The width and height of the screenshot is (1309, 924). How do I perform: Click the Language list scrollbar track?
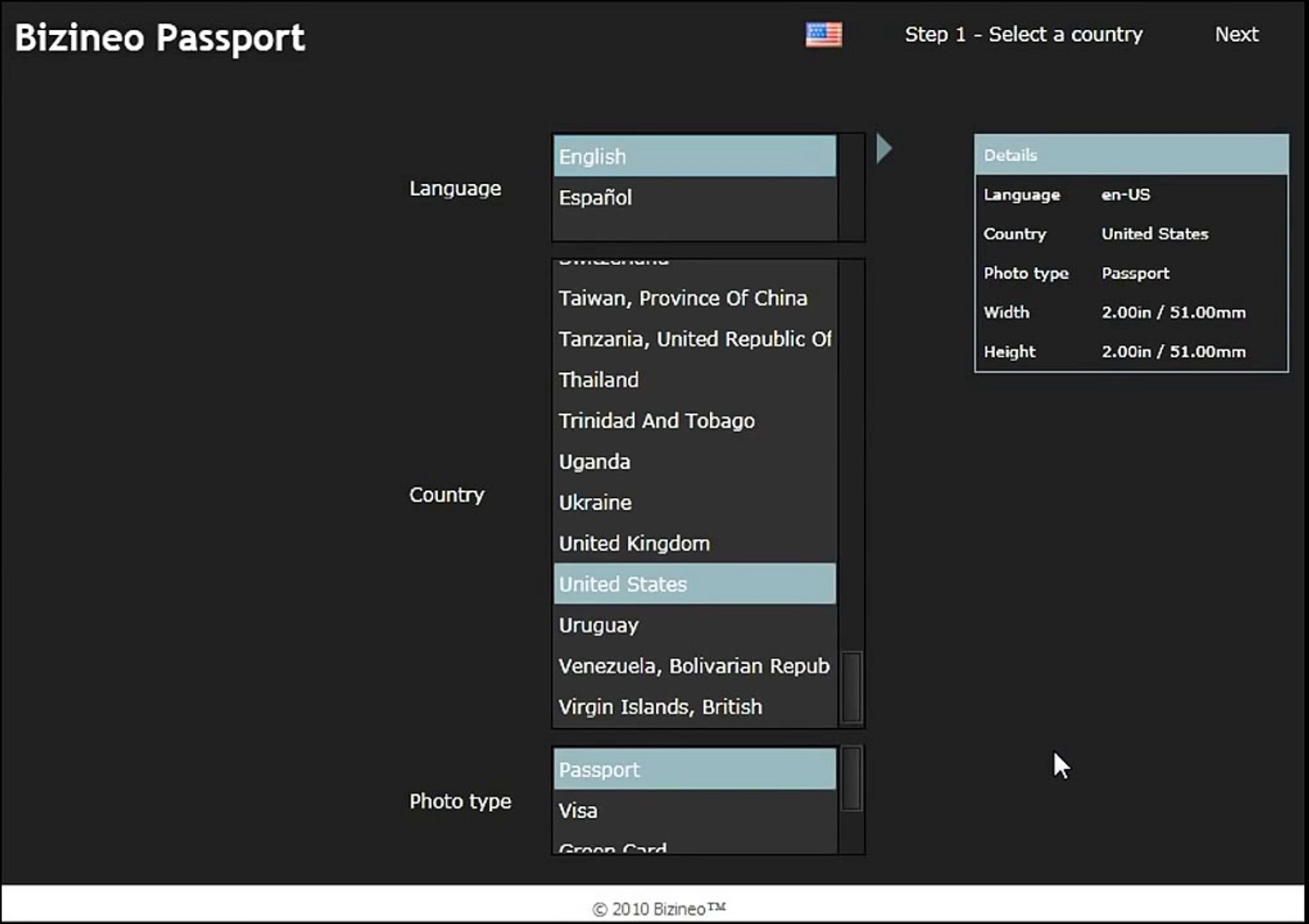[x=851, y=187]
